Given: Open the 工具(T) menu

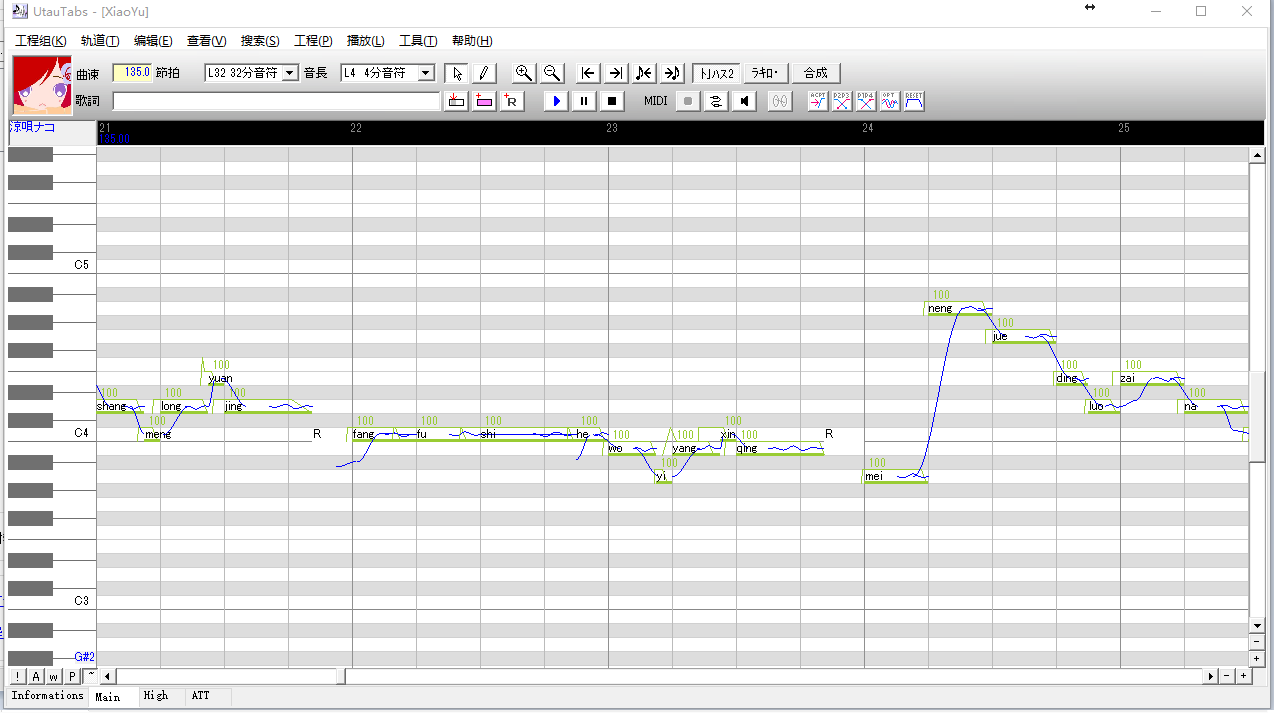Looking at the screenshot, I should (418, 41).
